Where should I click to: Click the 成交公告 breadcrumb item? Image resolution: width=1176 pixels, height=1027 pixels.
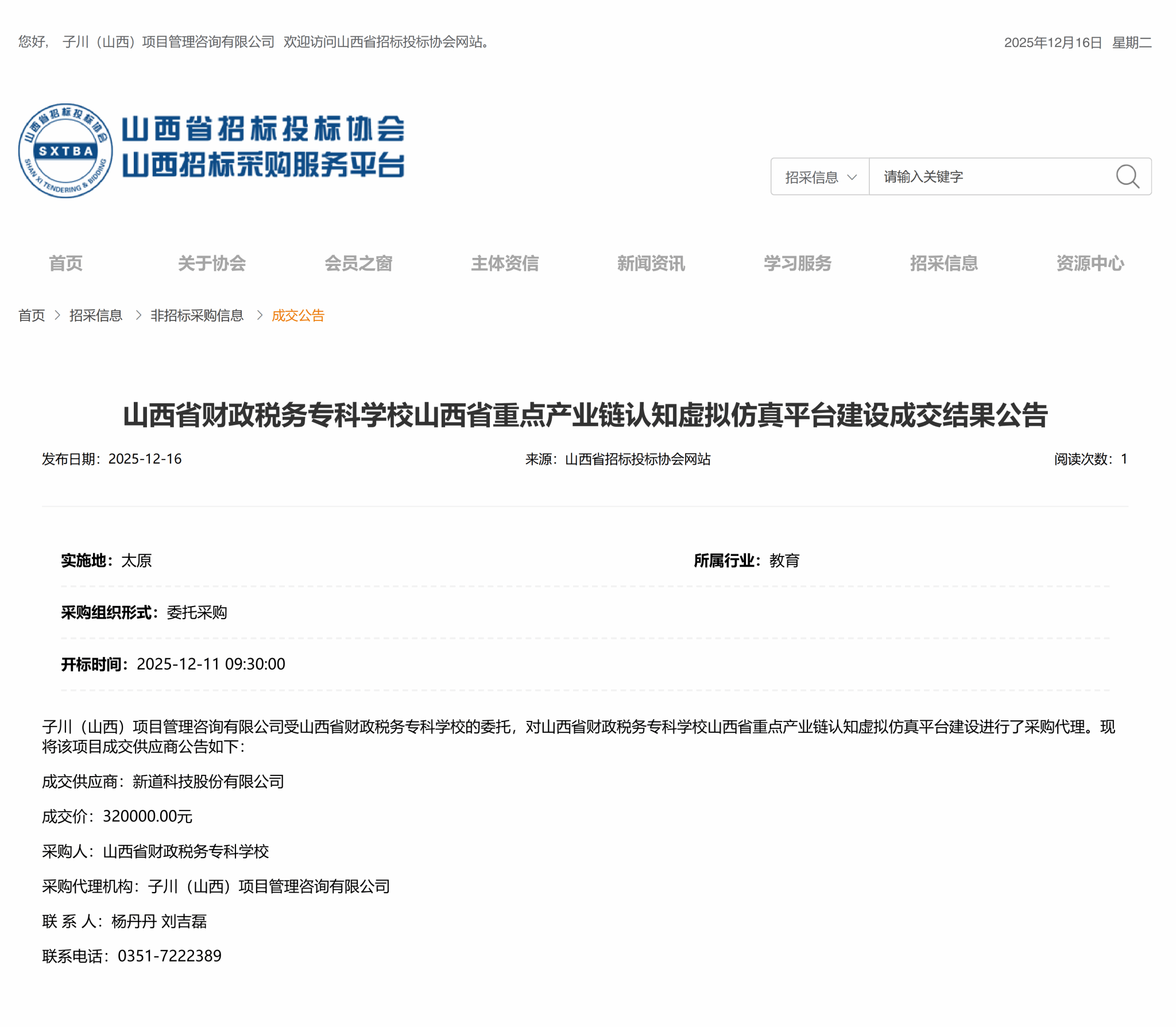tap(298, 315)
